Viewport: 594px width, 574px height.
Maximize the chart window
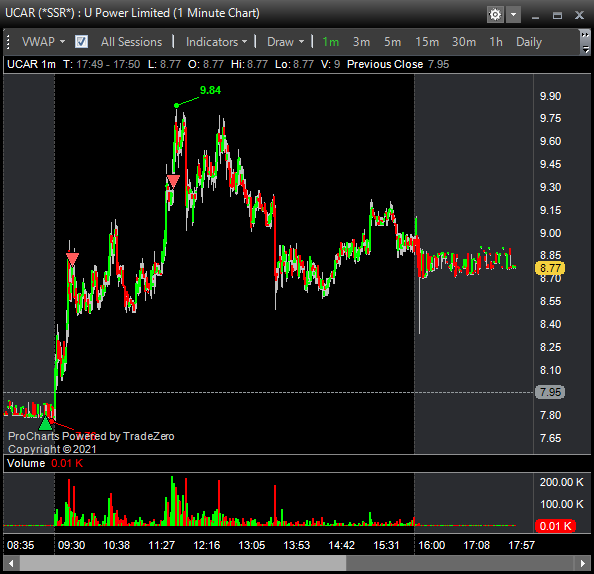[x=557, y=16]
